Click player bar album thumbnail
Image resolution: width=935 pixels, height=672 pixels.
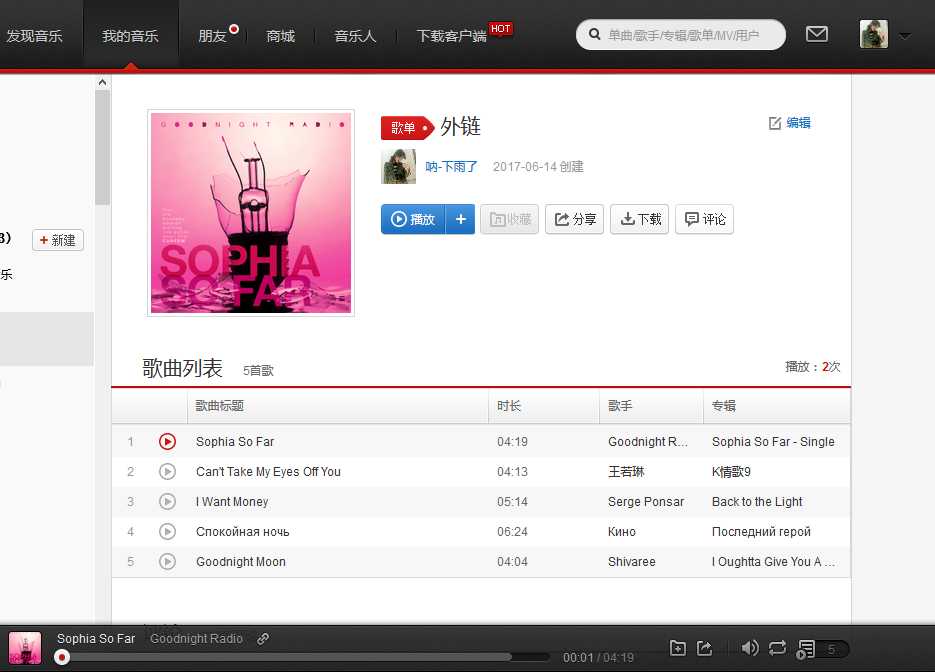(25, 648)
